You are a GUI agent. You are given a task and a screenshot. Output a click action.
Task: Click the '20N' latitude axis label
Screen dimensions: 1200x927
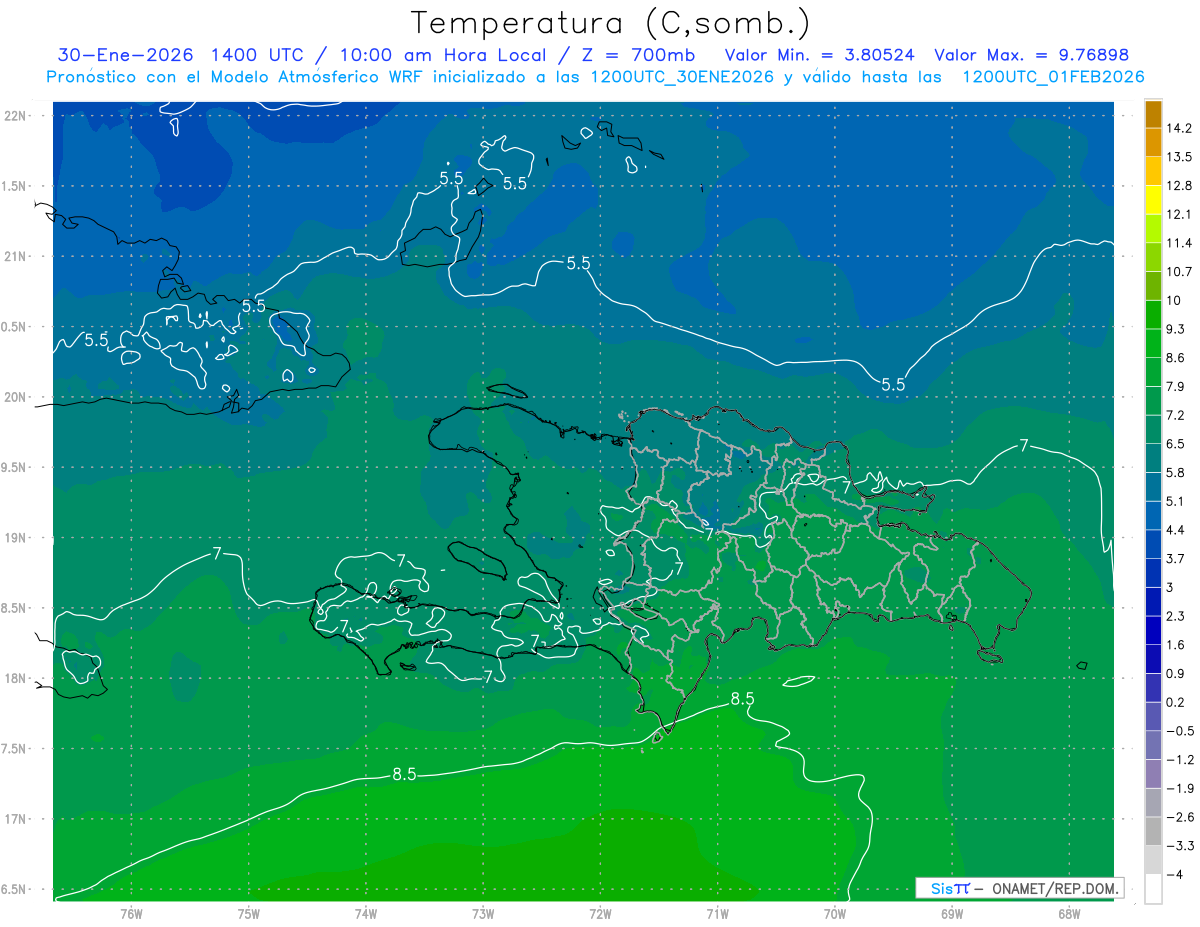click(x=16, y=398)
